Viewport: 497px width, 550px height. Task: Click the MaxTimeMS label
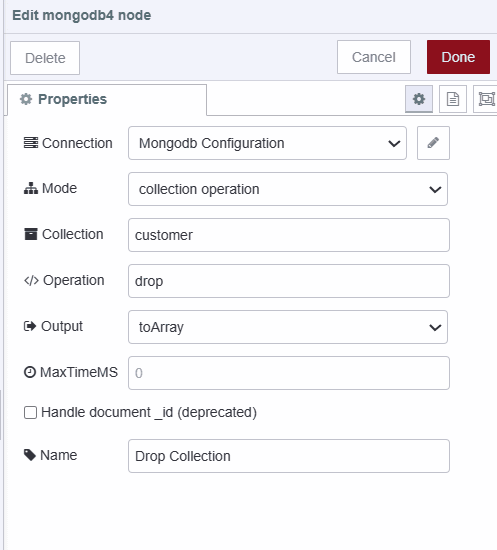(x=79, y=372)
